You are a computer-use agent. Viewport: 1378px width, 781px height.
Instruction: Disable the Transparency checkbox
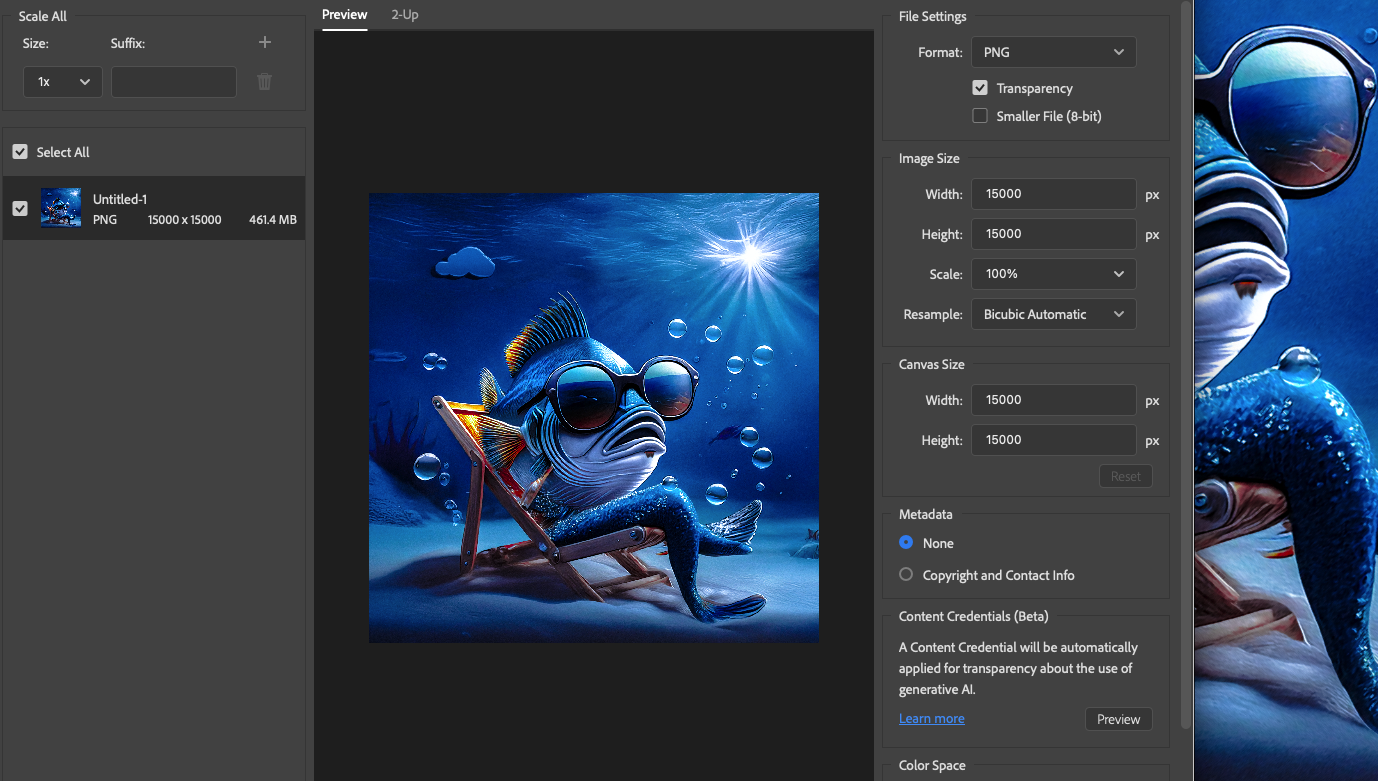point(980,88)
